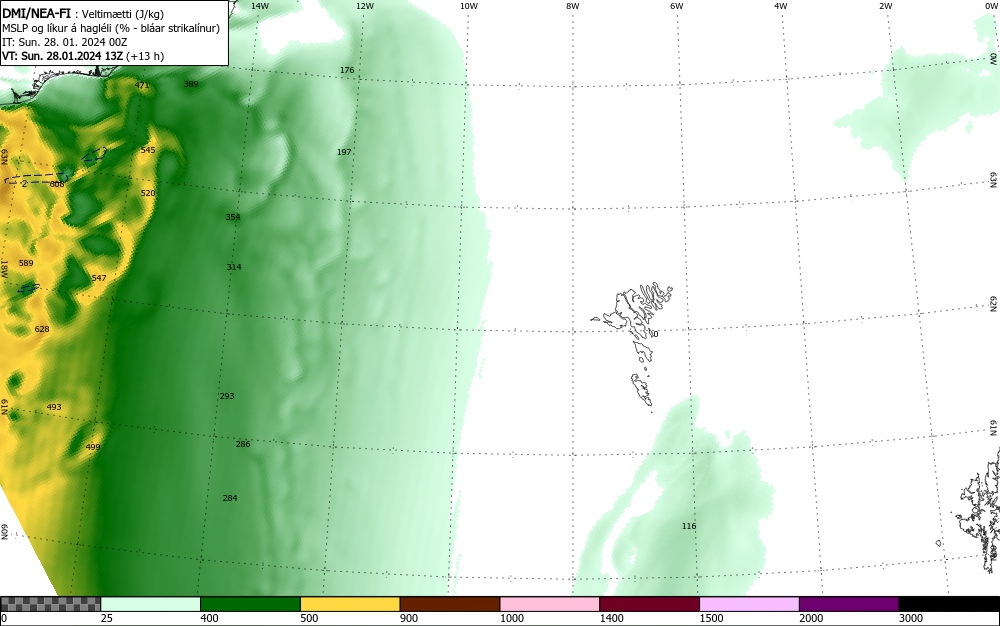
Task: Click the legend tick label 1400
Action: tap(612, 618)
